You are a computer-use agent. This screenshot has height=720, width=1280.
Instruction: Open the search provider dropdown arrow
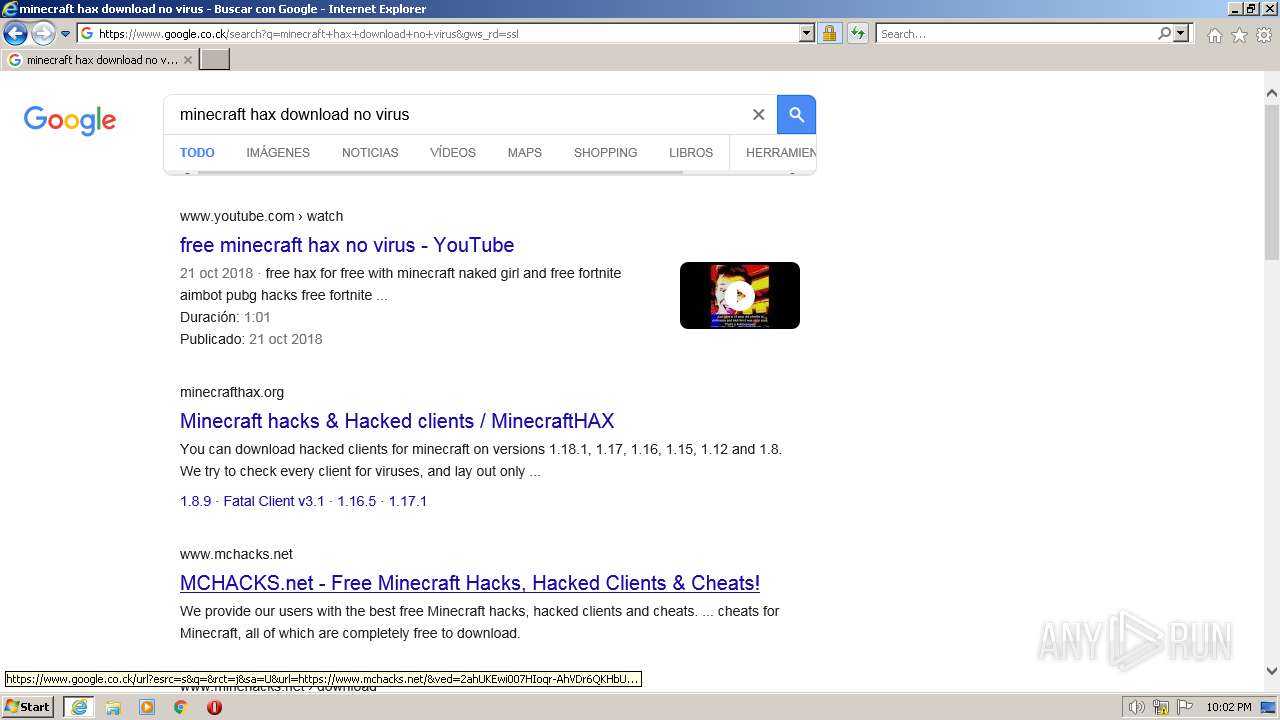coord(1181,33)
